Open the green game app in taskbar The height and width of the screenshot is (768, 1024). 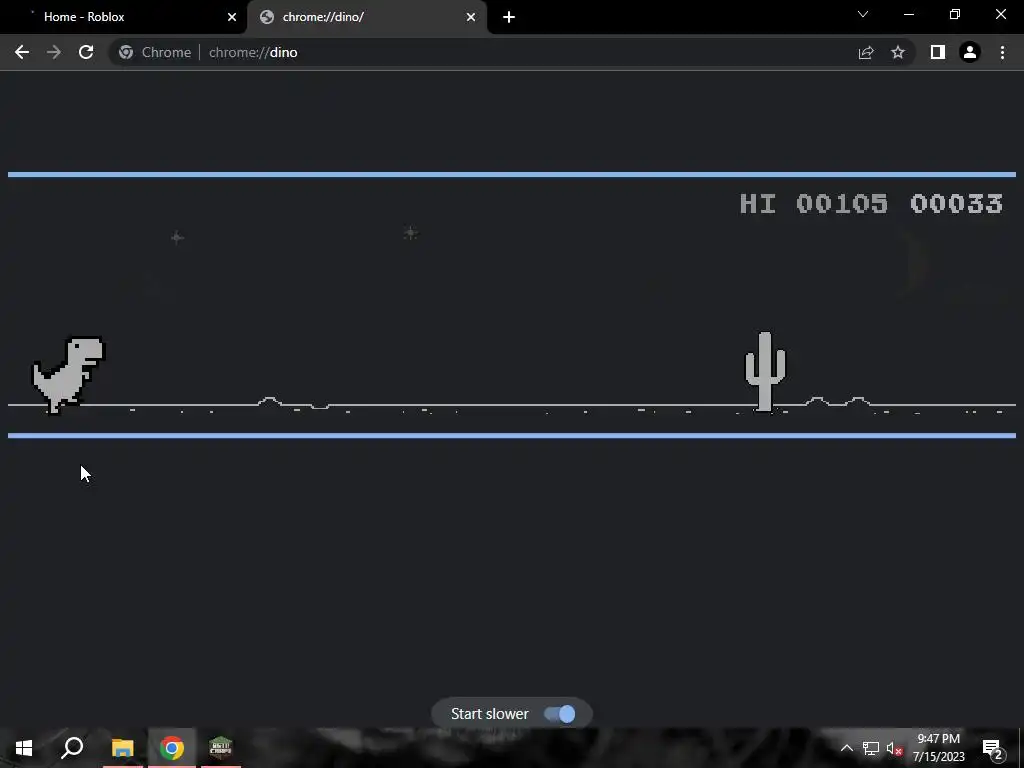221,748
